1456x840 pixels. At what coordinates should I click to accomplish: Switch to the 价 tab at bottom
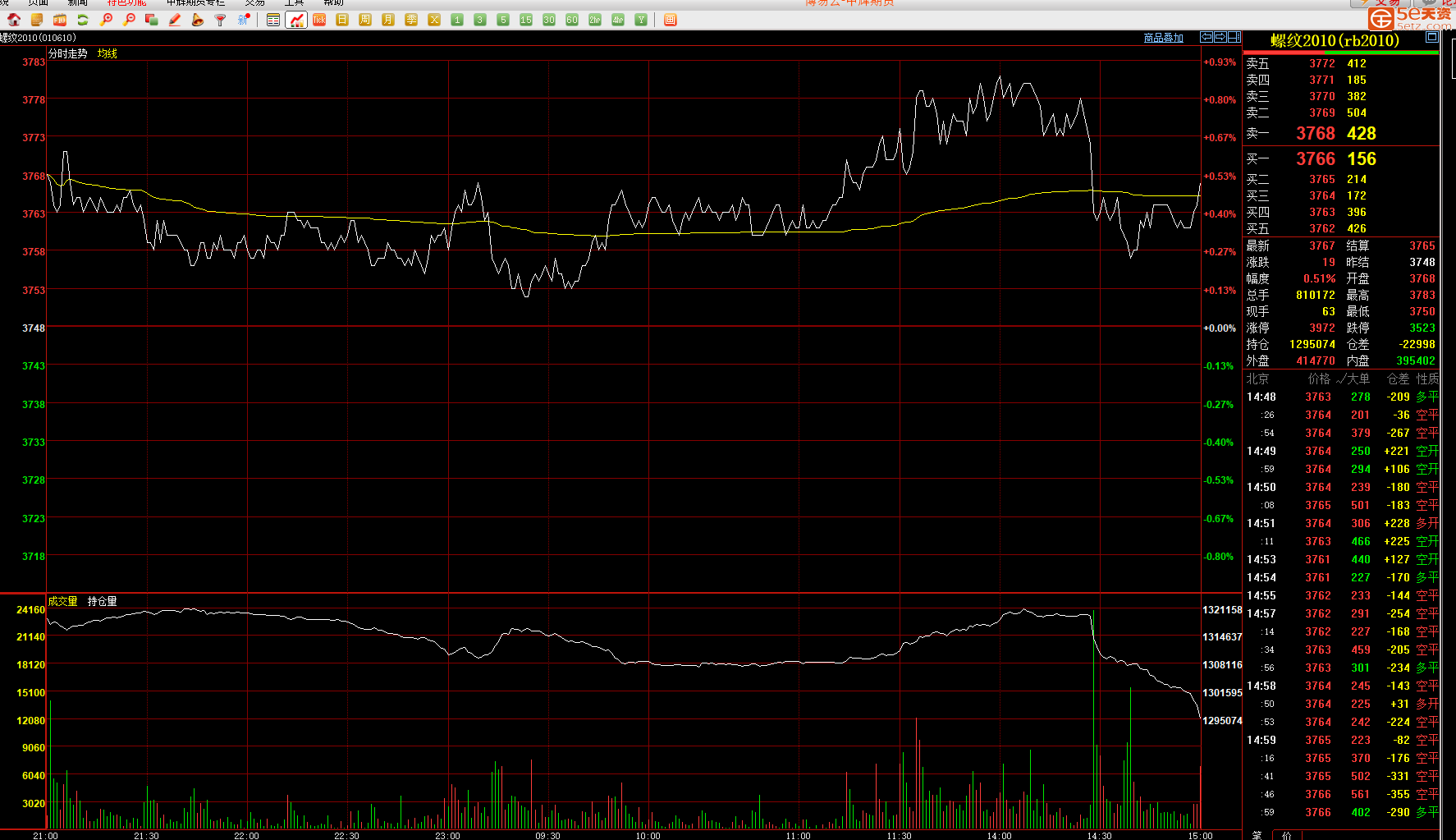[1287, 835]
